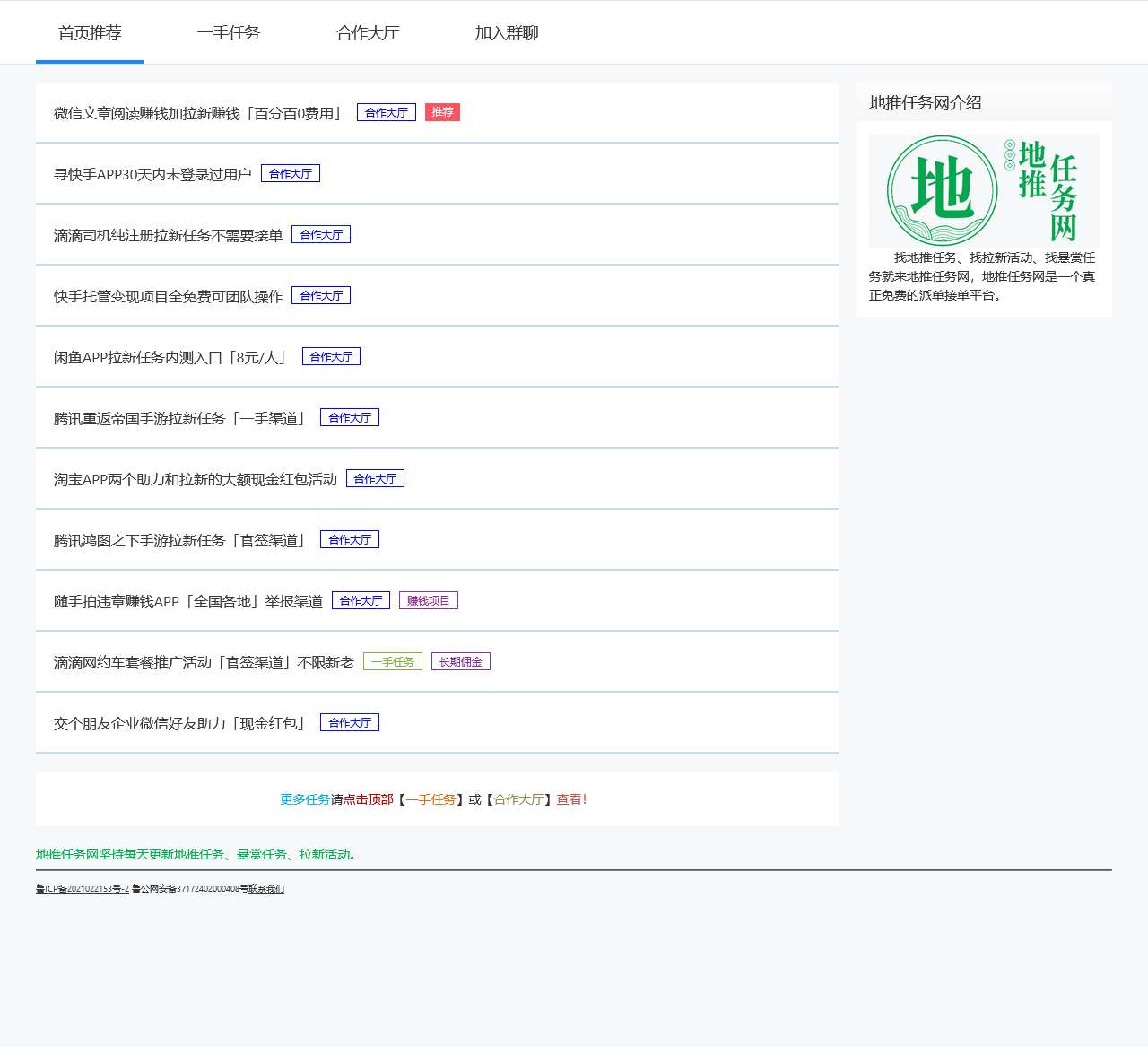
Task: Click the 联系我们 footer link
Action: pyautogui.click(x=266, y=889)
